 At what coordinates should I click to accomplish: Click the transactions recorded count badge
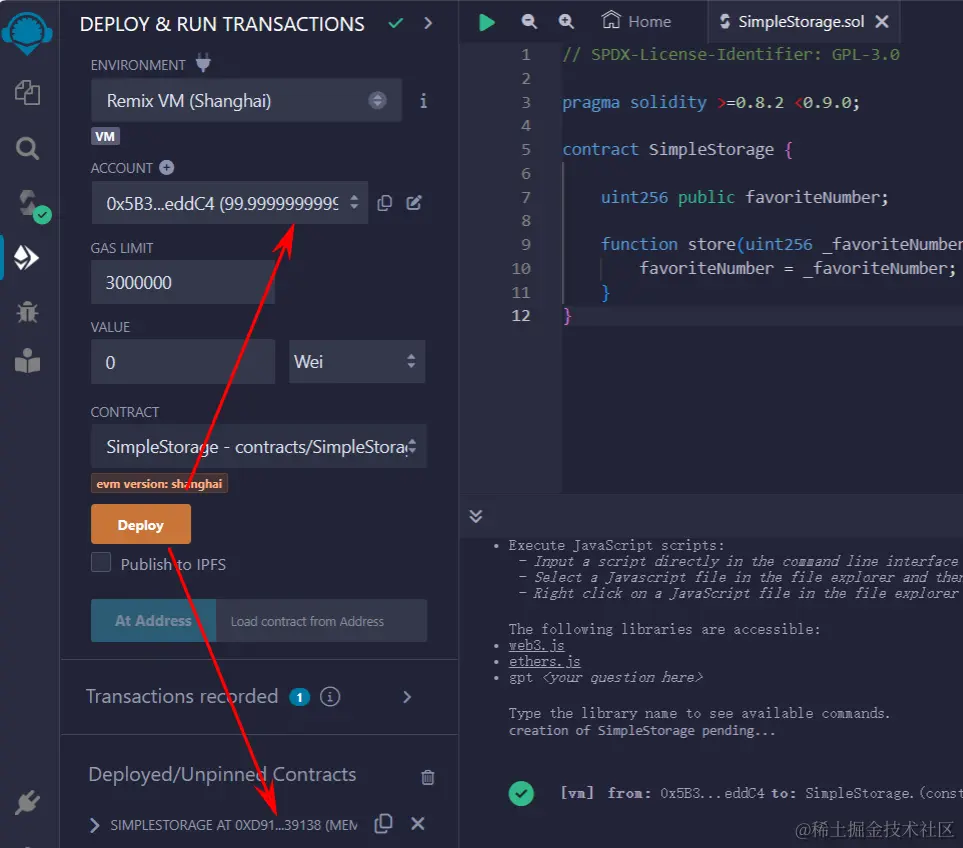tap(299, 697)
